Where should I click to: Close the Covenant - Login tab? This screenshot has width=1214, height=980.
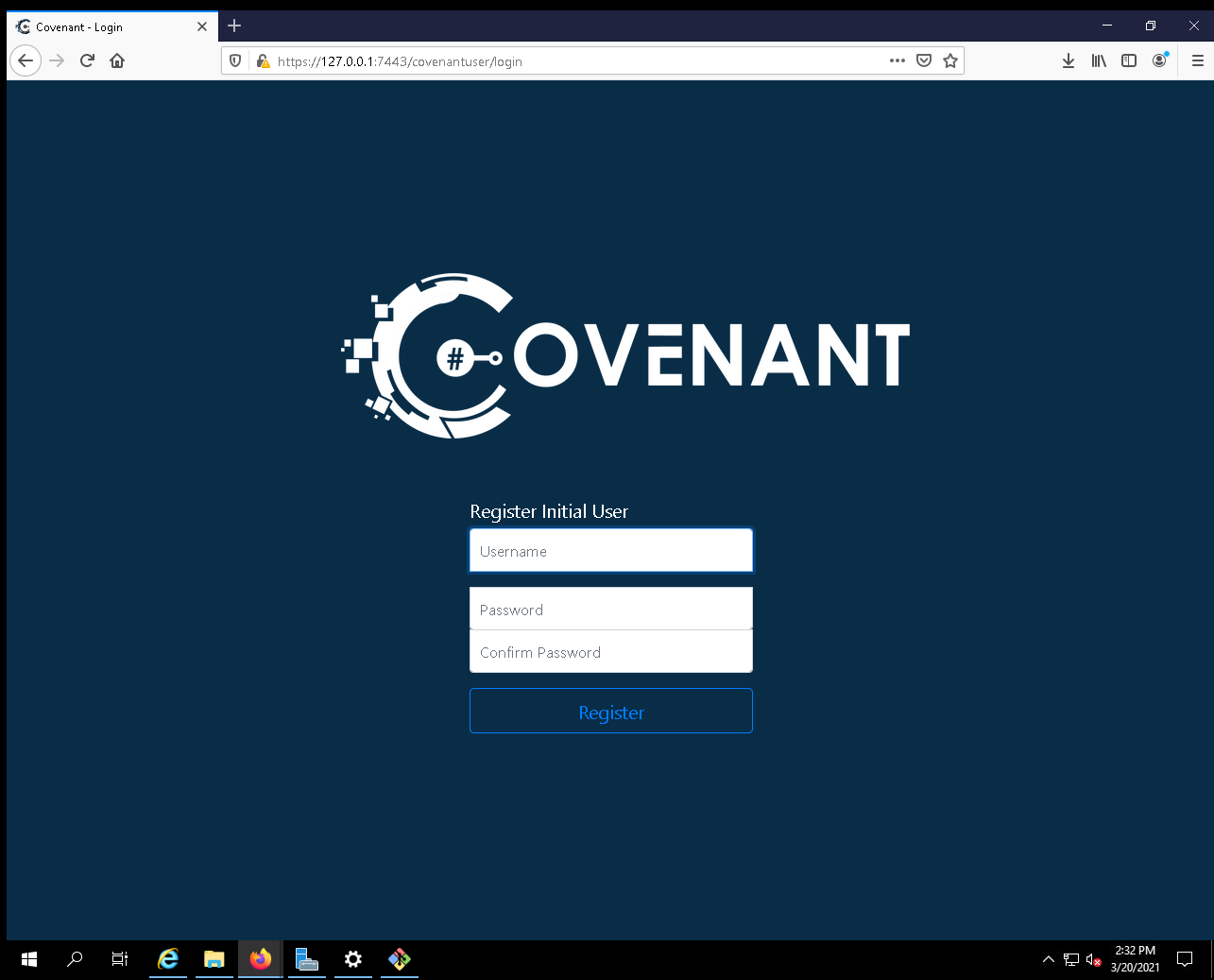pos(201,26)
